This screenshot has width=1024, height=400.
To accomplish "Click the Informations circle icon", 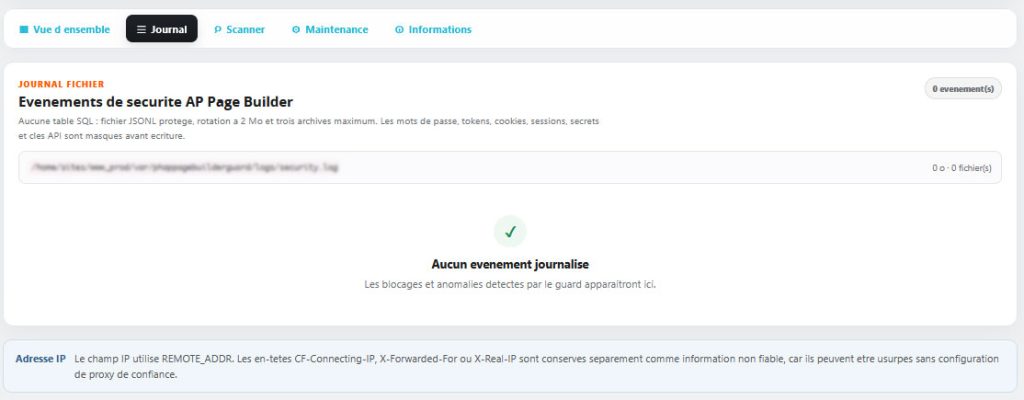I will (399, 29).
